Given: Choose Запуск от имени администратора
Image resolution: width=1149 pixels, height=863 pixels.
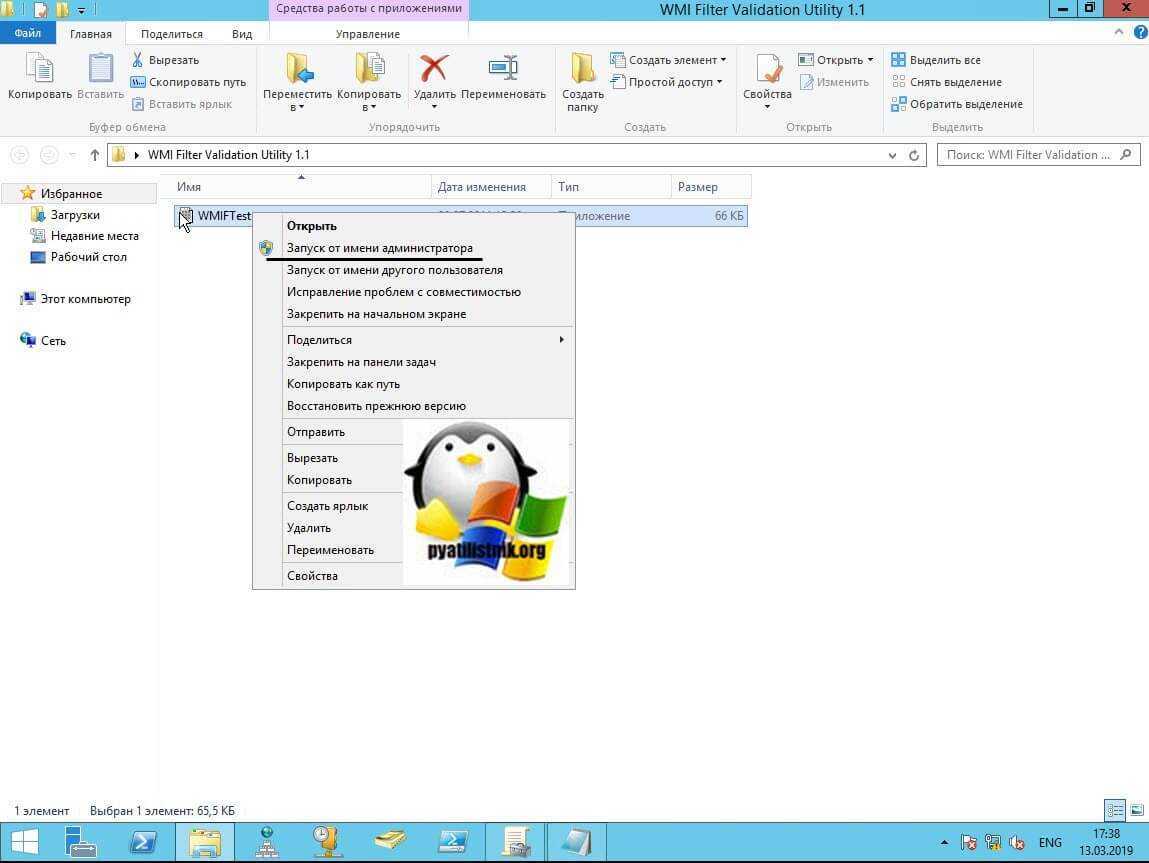Looking at the screenshot, I should [379, 248].
